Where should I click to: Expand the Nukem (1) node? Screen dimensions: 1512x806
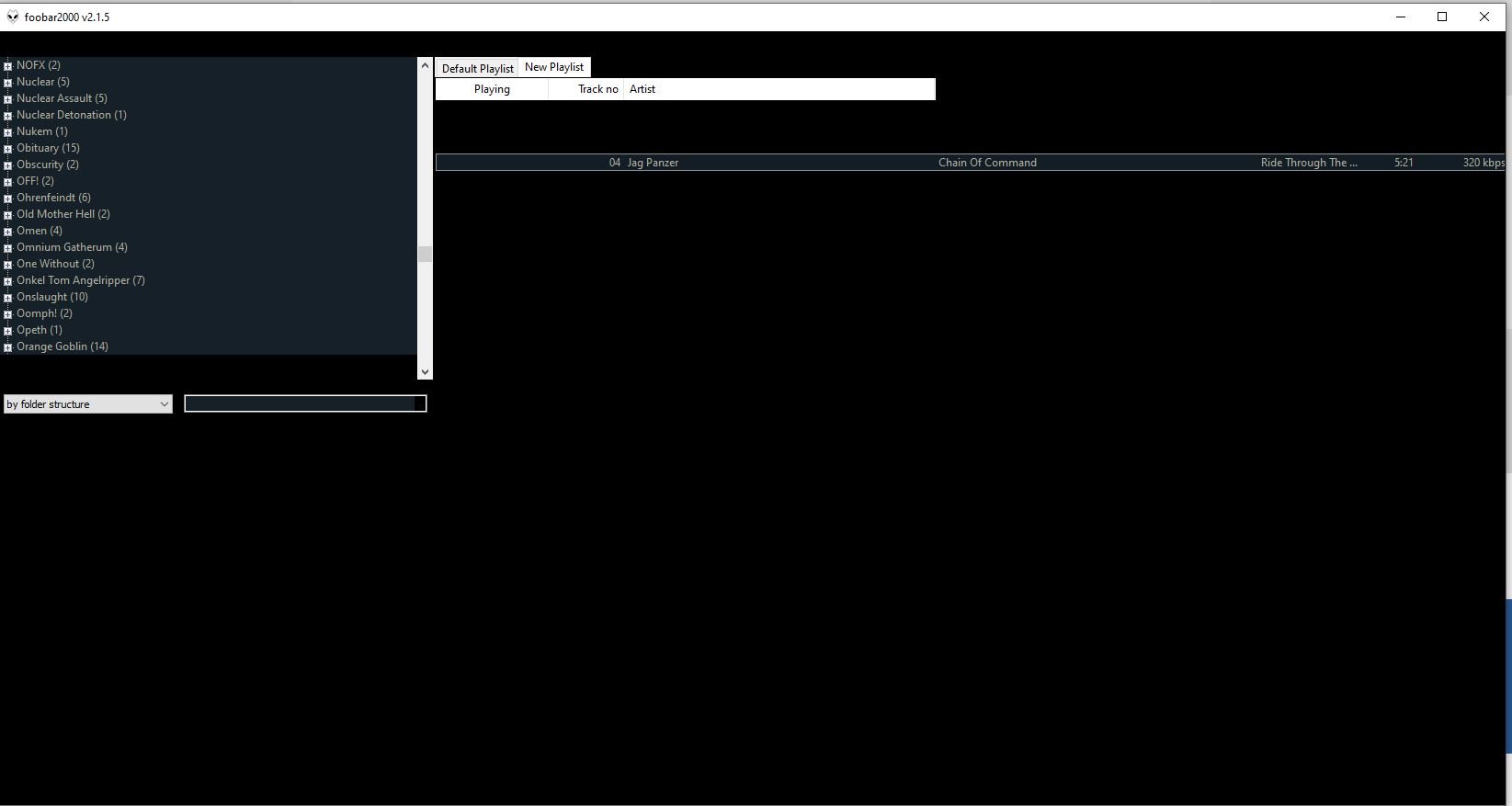click(7, 132)
